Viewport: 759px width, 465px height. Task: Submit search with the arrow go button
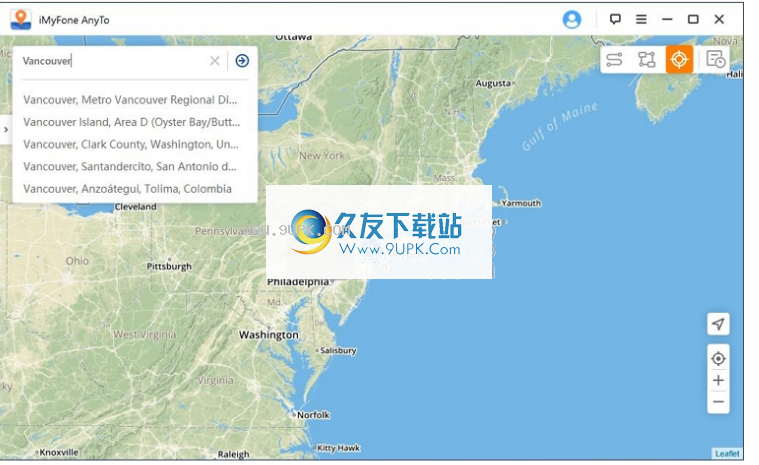click(242, 60)
